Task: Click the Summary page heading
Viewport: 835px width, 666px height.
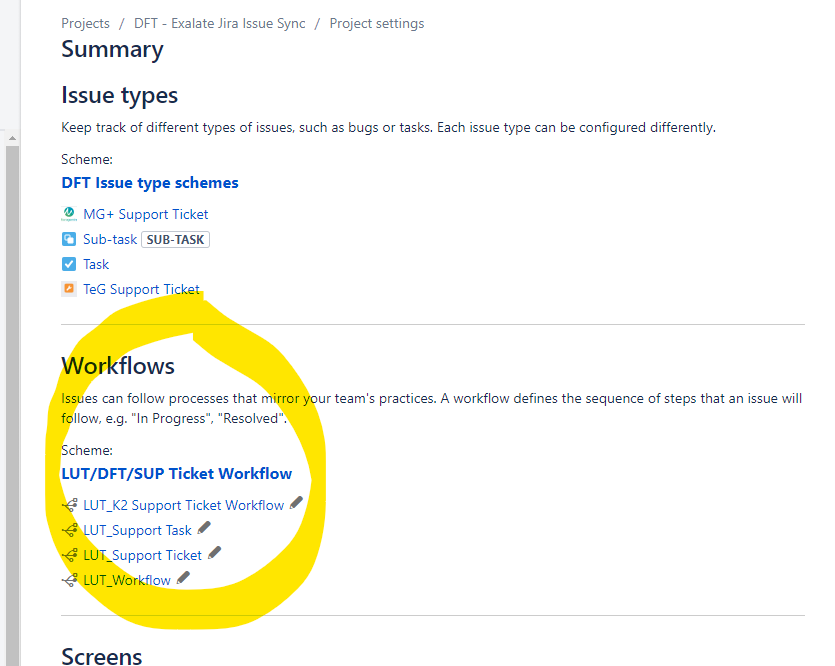Action: (112, 49)
